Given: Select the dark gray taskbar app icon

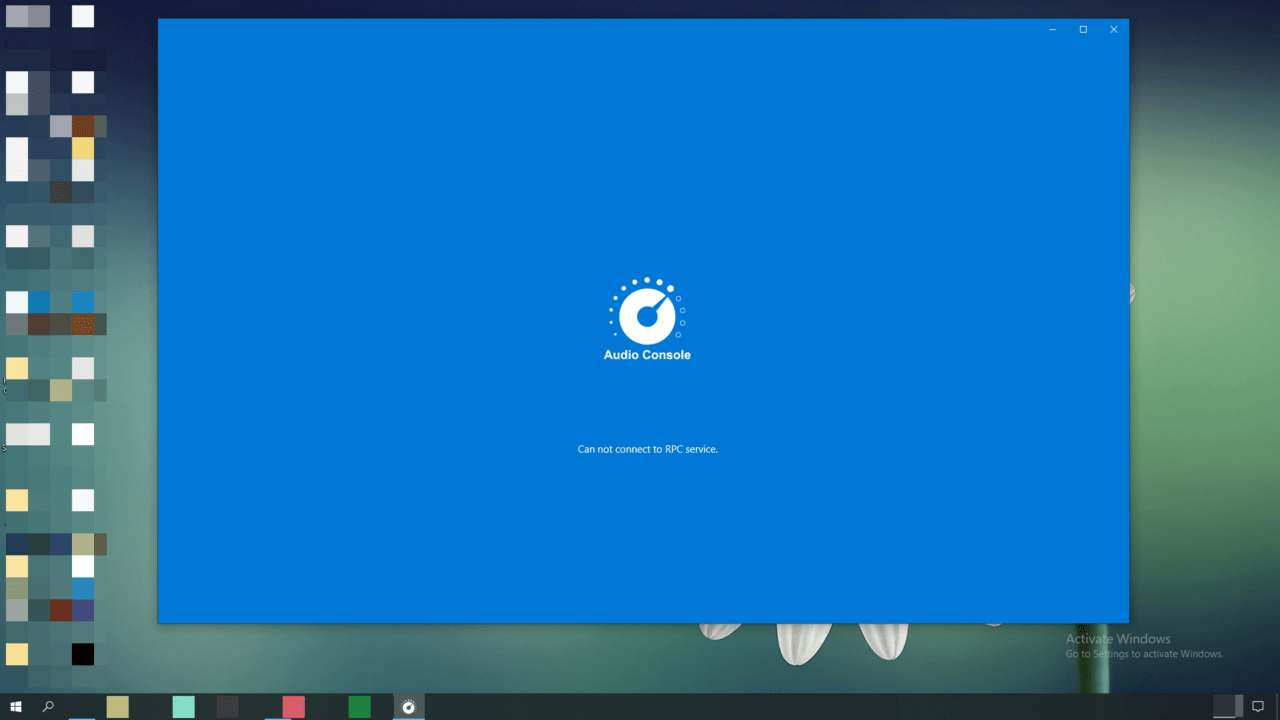Looking at the screenshot, I should [x=228, y=707].
